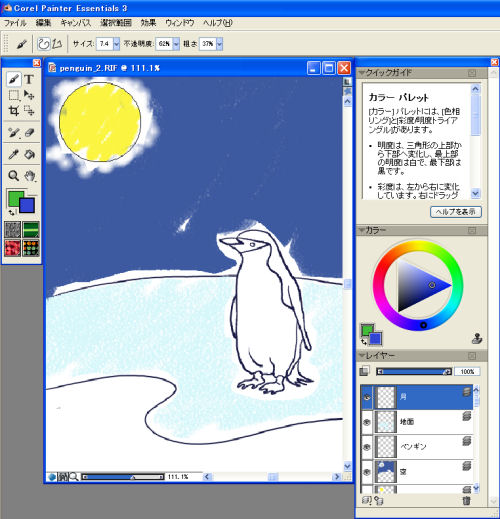500x519 pixels.
Task: Click the clone color stamp icon
Action: point(477,339)
